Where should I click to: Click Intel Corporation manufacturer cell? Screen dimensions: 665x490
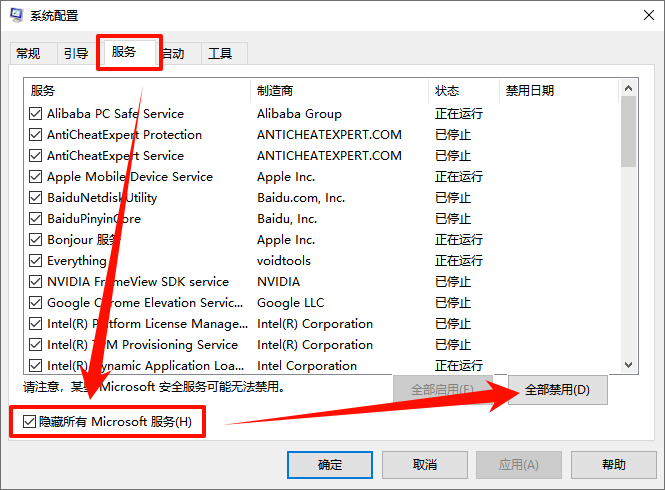(x=307, y=366)
